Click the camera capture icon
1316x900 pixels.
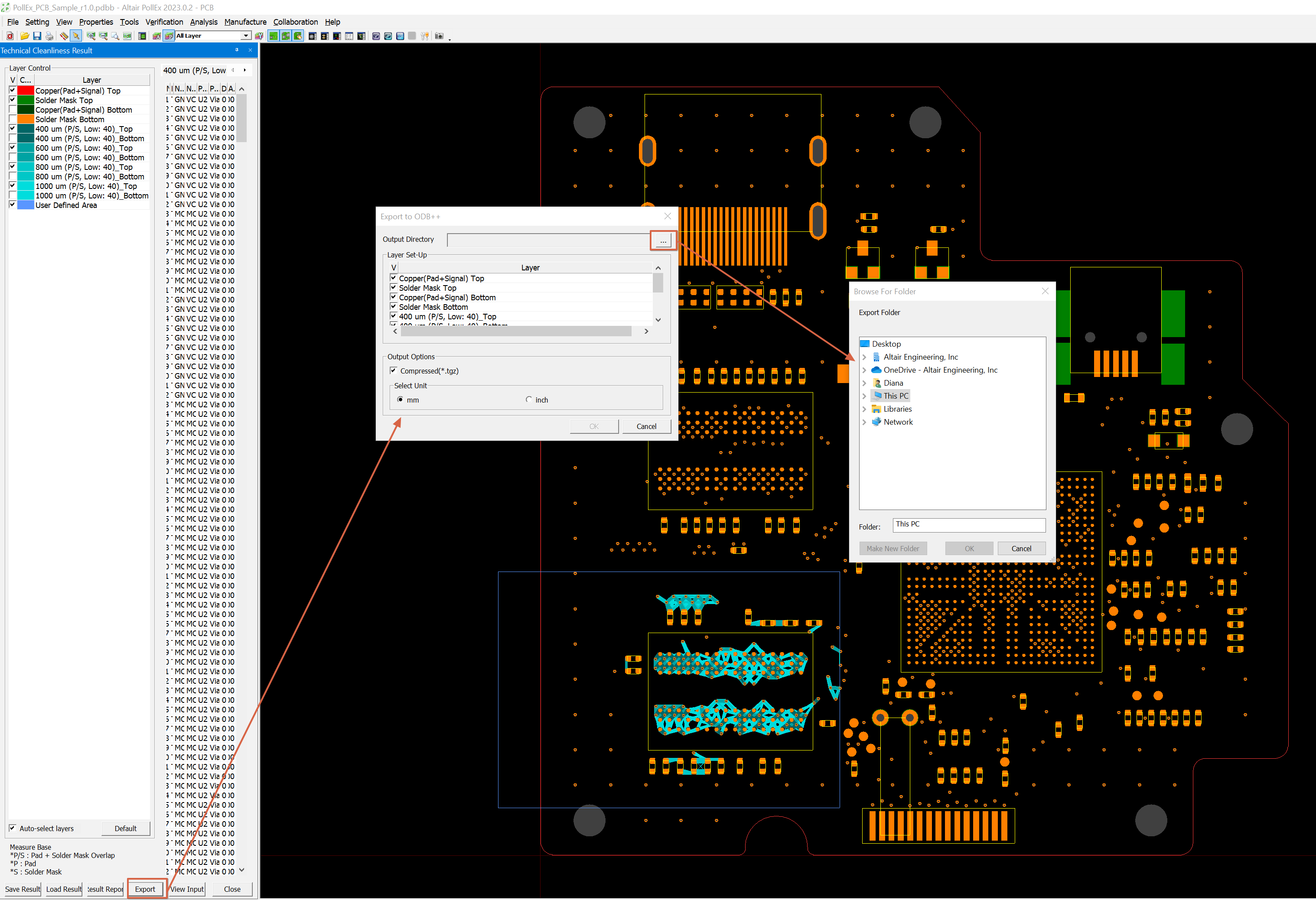[439, 36]
